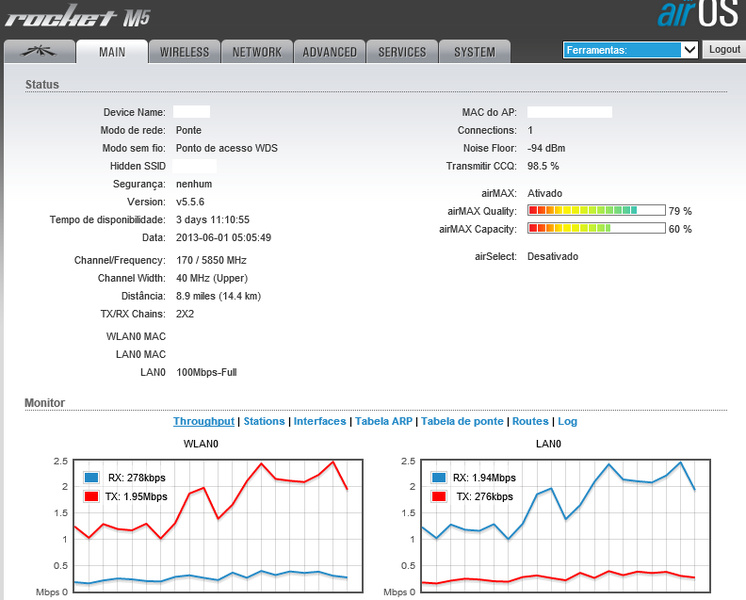Click the 'Ponto de acesso WDS' value
The image size is (746, 600).
point(226,148)
